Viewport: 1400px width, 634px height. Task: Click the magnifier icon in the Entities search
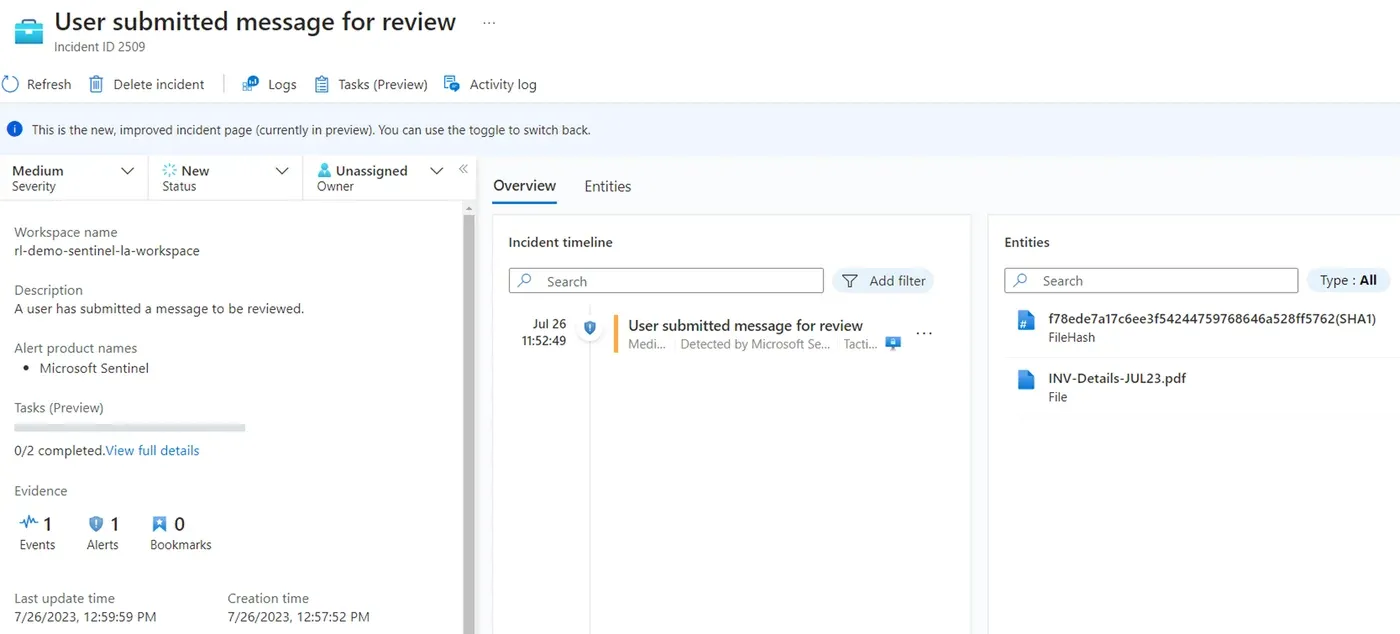coord(1021,281)
